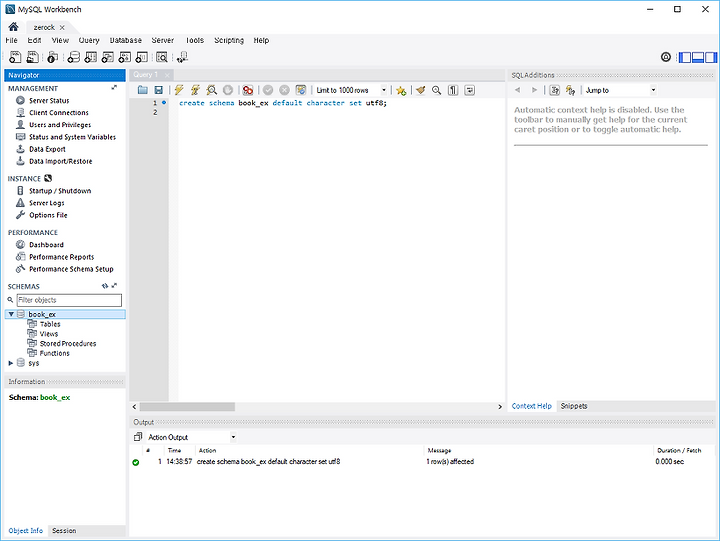The width and height of the screenshot is (720, 541).
Task: Toggle automatic context help icon
Action: pos(570,90)
